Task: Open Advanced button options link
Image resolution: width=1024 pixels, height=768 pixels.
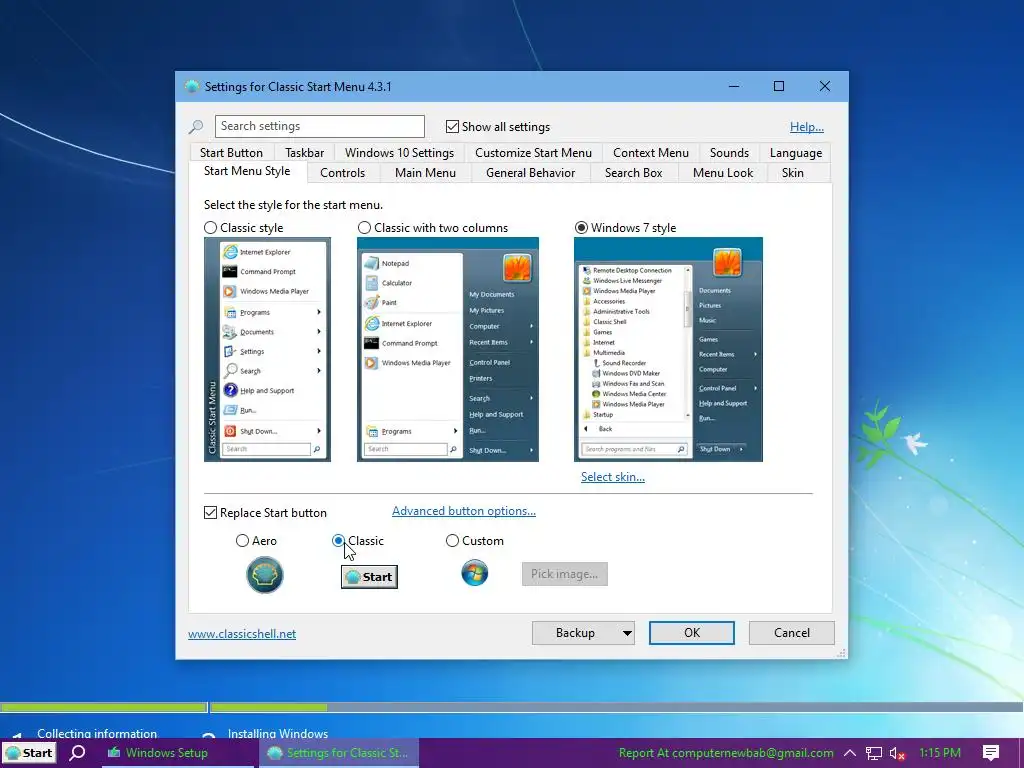Action: pyautogui.click(x=464, y=511)
